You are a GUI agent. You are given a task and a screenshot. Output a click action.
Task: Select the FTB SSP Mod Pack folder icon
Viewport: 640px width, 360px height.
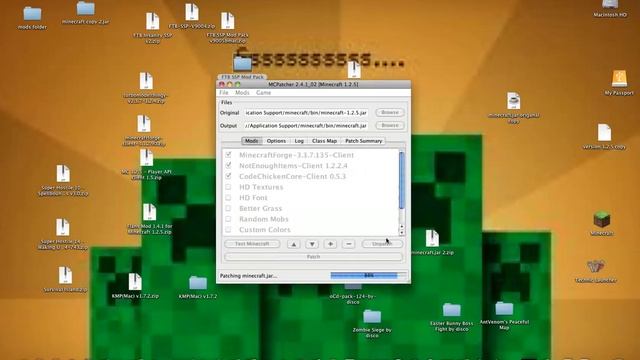242,64
